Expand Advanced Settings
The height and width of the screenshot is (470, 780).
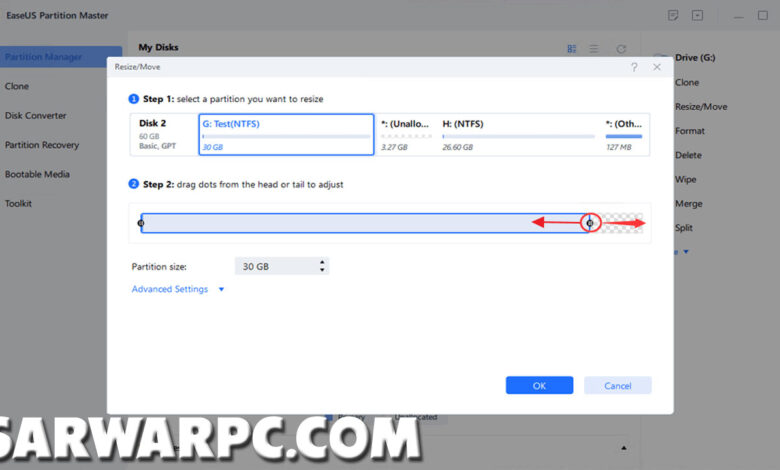170,289
